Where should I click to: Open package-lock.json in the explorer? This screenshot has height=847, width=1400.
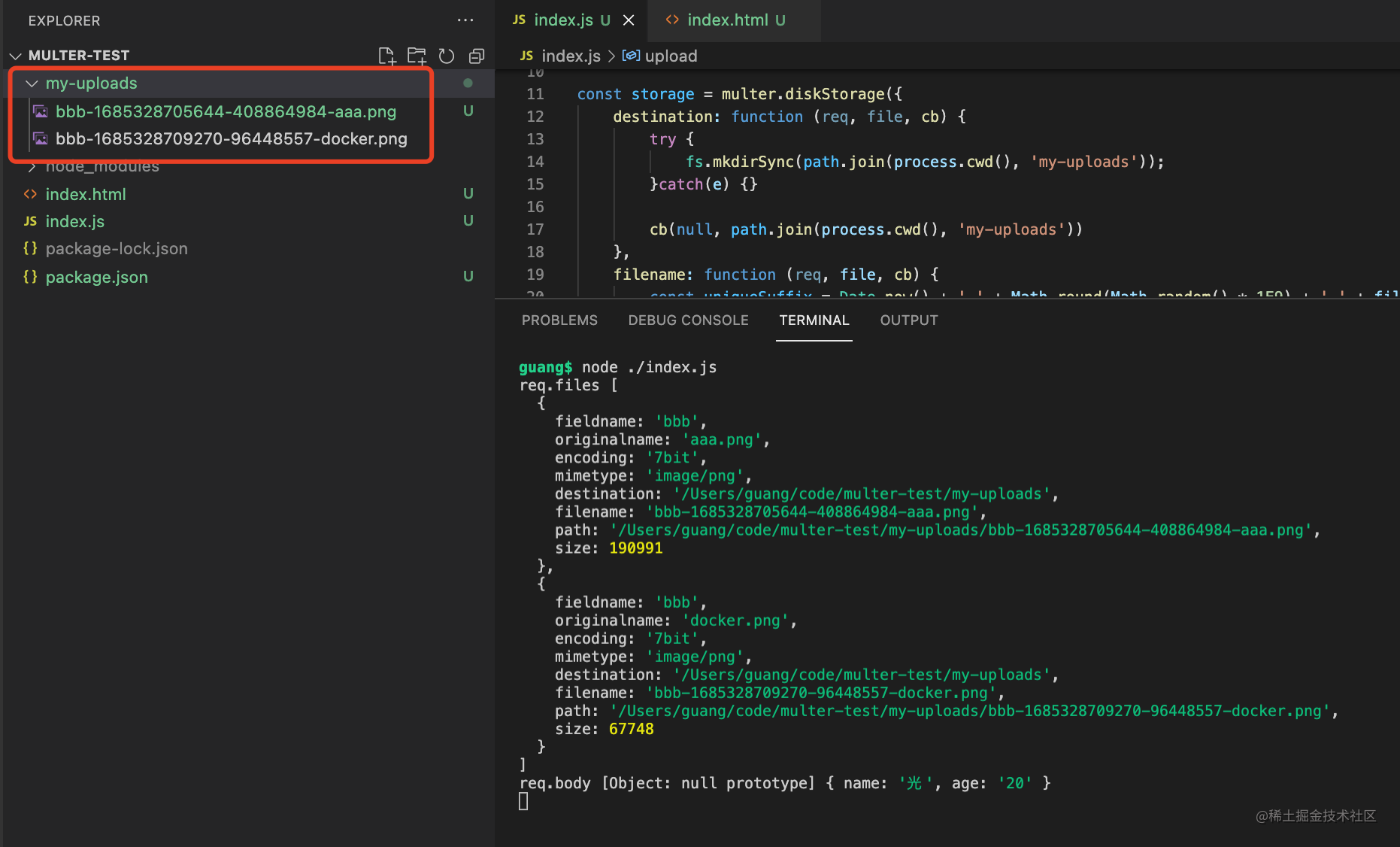[116, 249]
